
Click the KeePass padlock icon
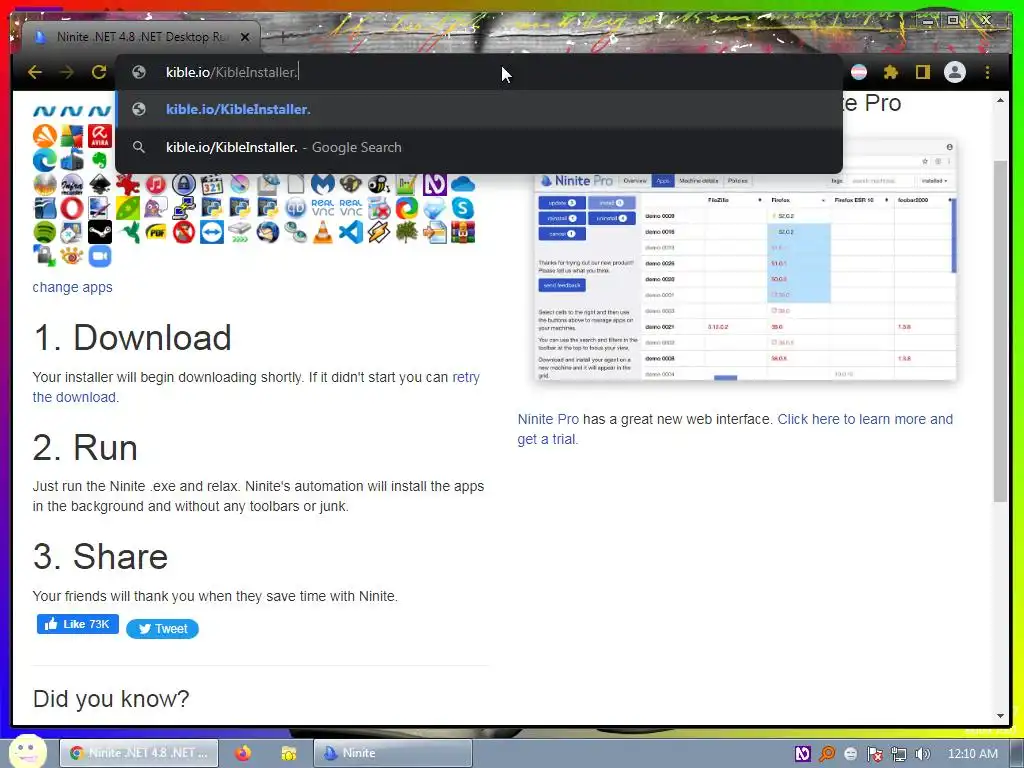pos(184,184)
